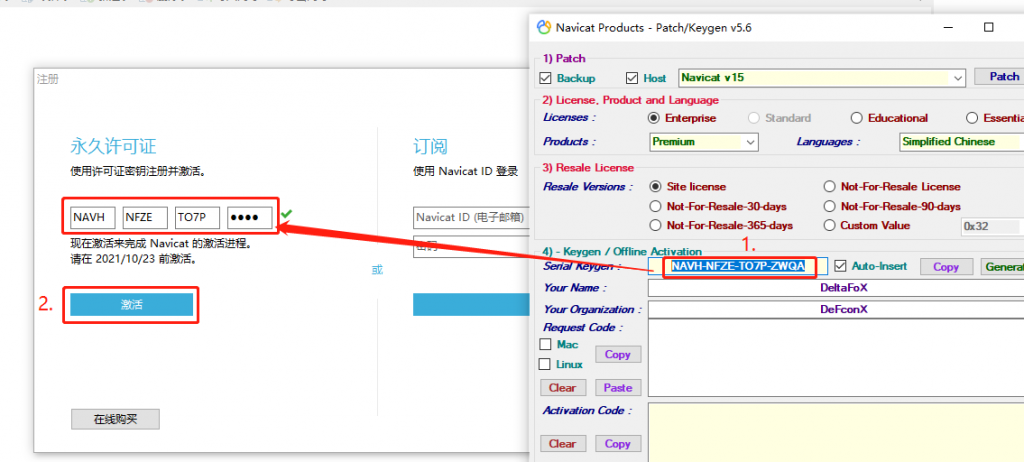Click the Patch button
This screenshot has width=1024, height=462.
[999, 76]
